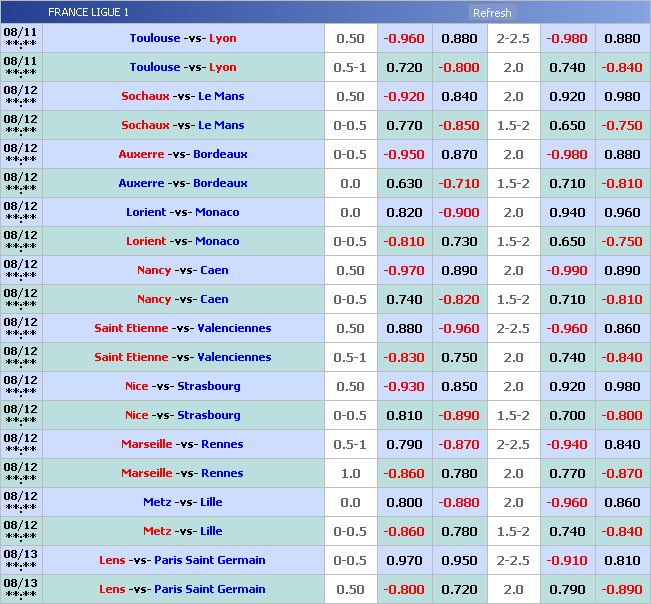Viewport: 651px width, 604px height.
Task: Click -0.970 odds for Nancy vs Caen
Action: point(404,271)
